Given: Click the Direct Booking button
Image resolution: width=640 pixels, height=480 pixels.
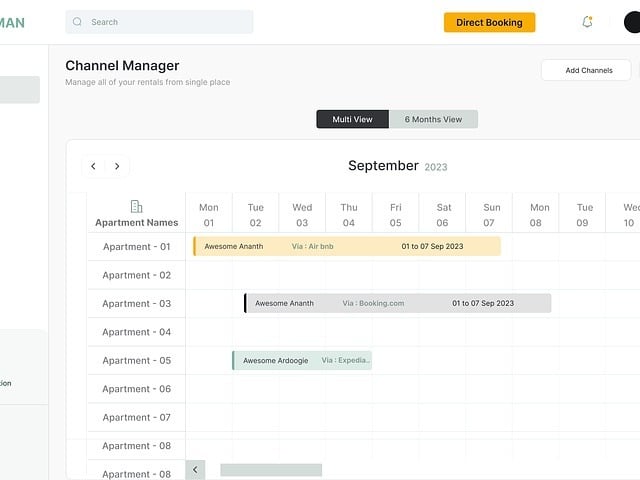Looking at the screenshot, I should pyautogui.click(x=489, y=22).
